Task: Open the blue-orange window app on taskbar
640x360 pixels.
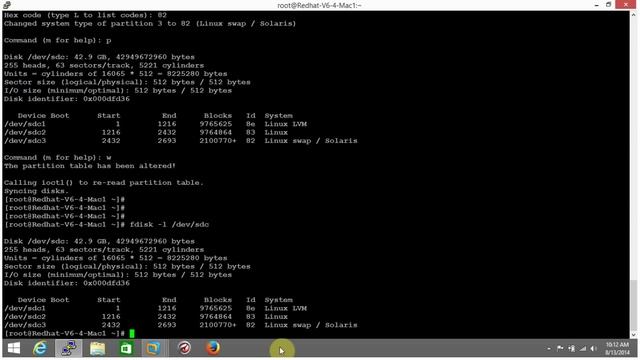Action: [x=153, y=348]
